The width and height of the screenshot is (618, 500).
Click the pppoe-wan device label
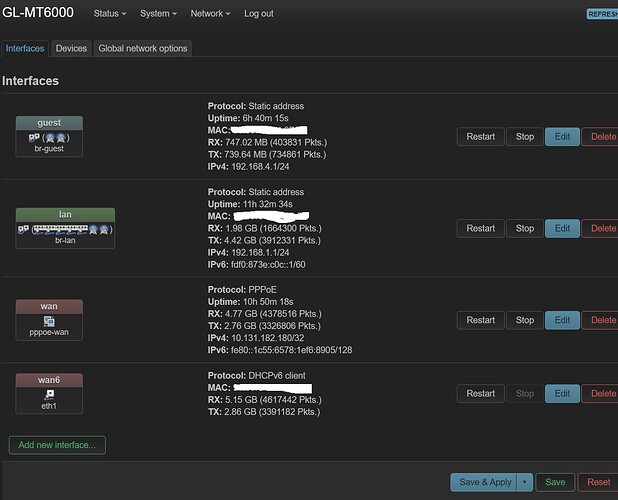coord(49,333)
